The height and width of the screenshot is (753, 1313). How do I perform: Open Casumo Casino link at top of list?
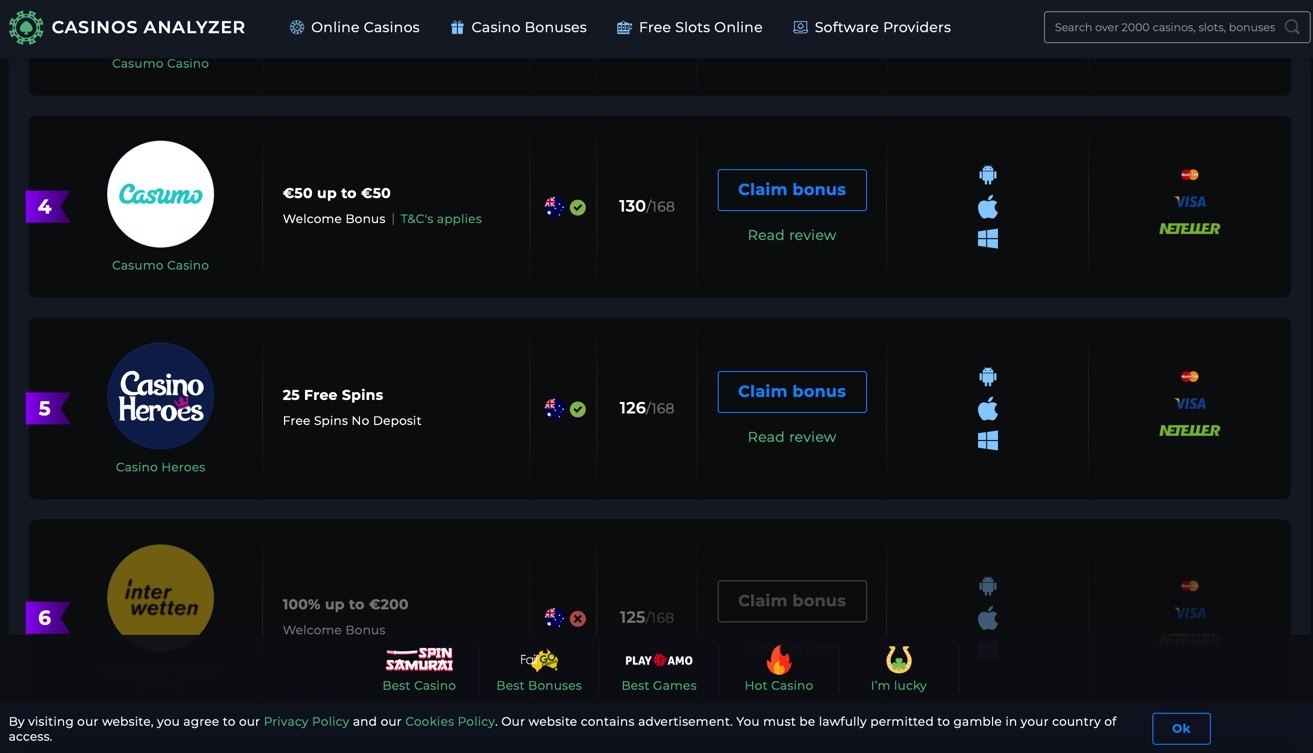(x=160, y=64)
